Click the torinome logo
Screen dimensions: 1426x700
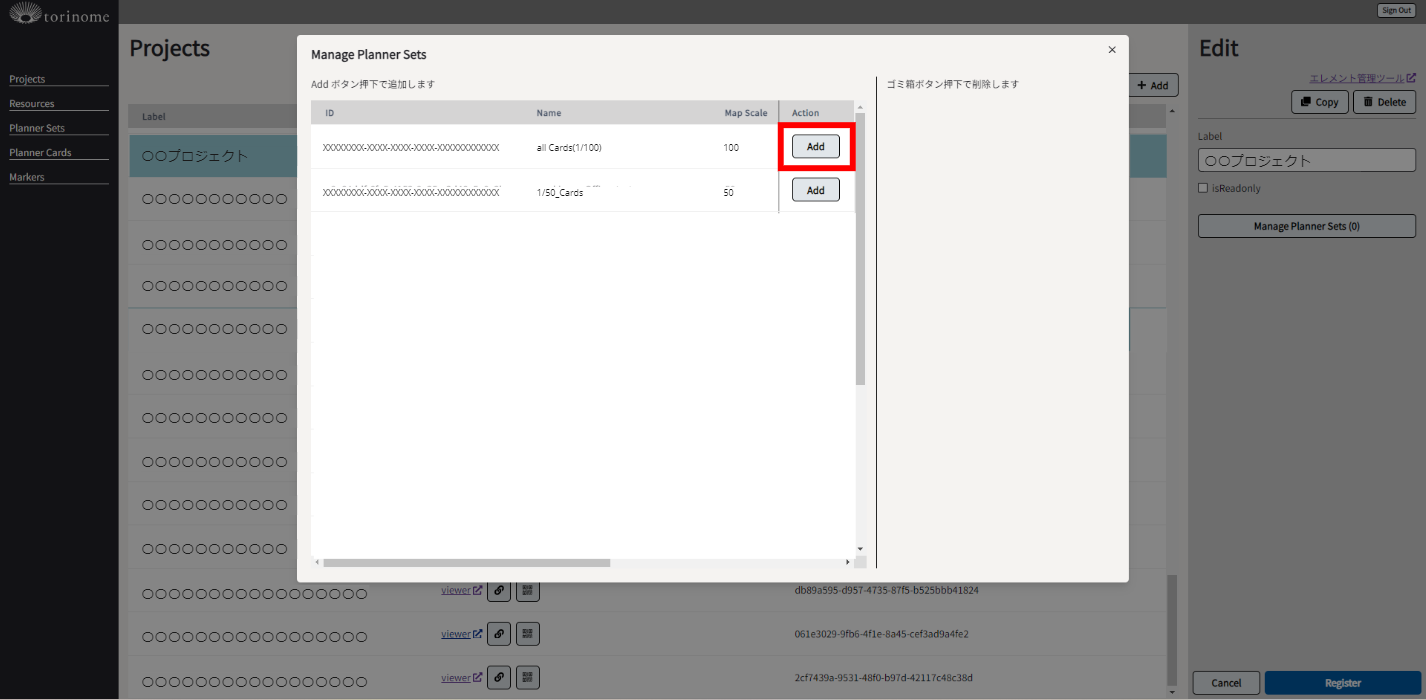(59, 15)
